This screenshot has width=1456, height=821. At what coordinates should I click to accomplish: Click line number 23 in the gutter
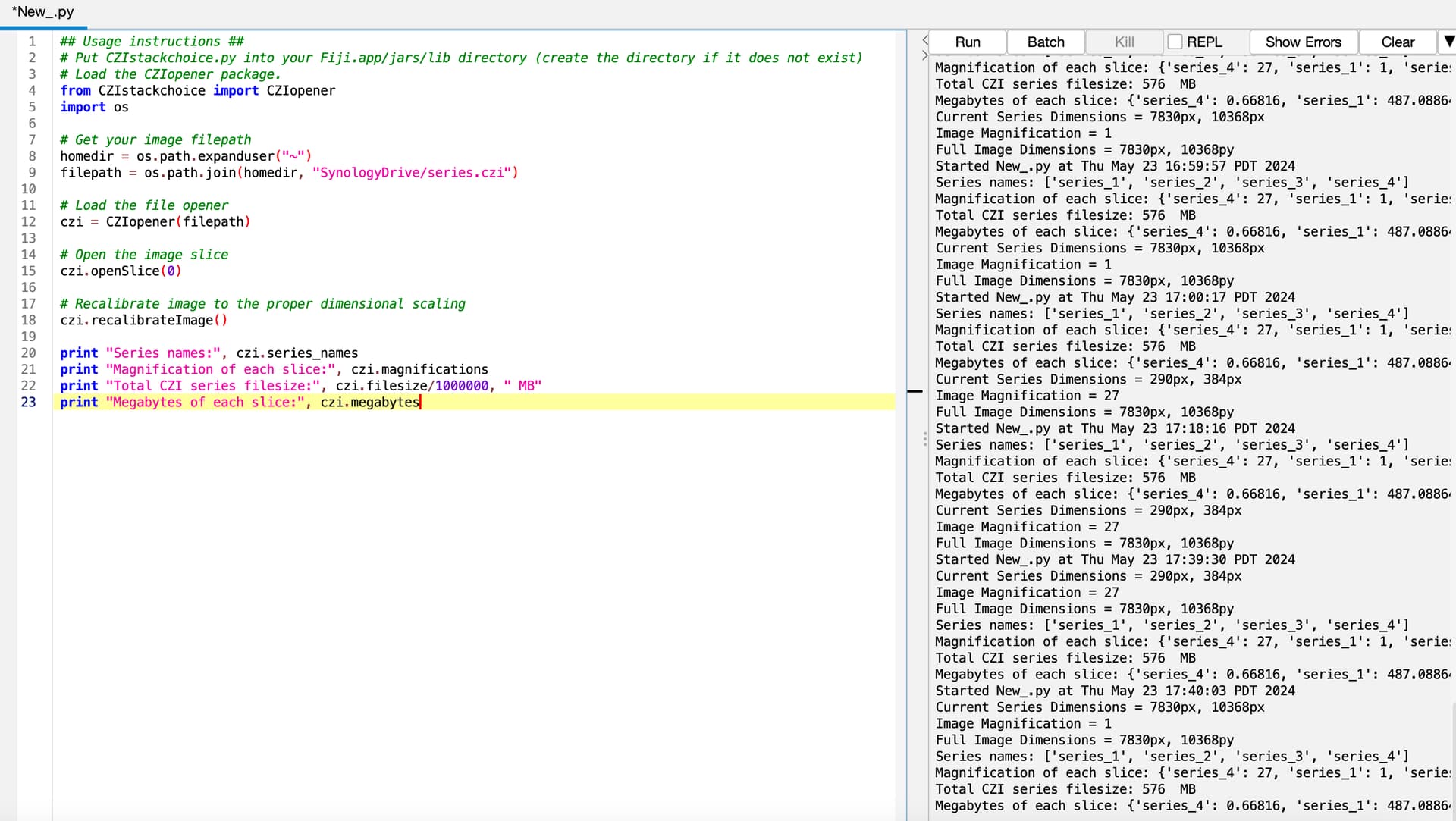(28, 402)
